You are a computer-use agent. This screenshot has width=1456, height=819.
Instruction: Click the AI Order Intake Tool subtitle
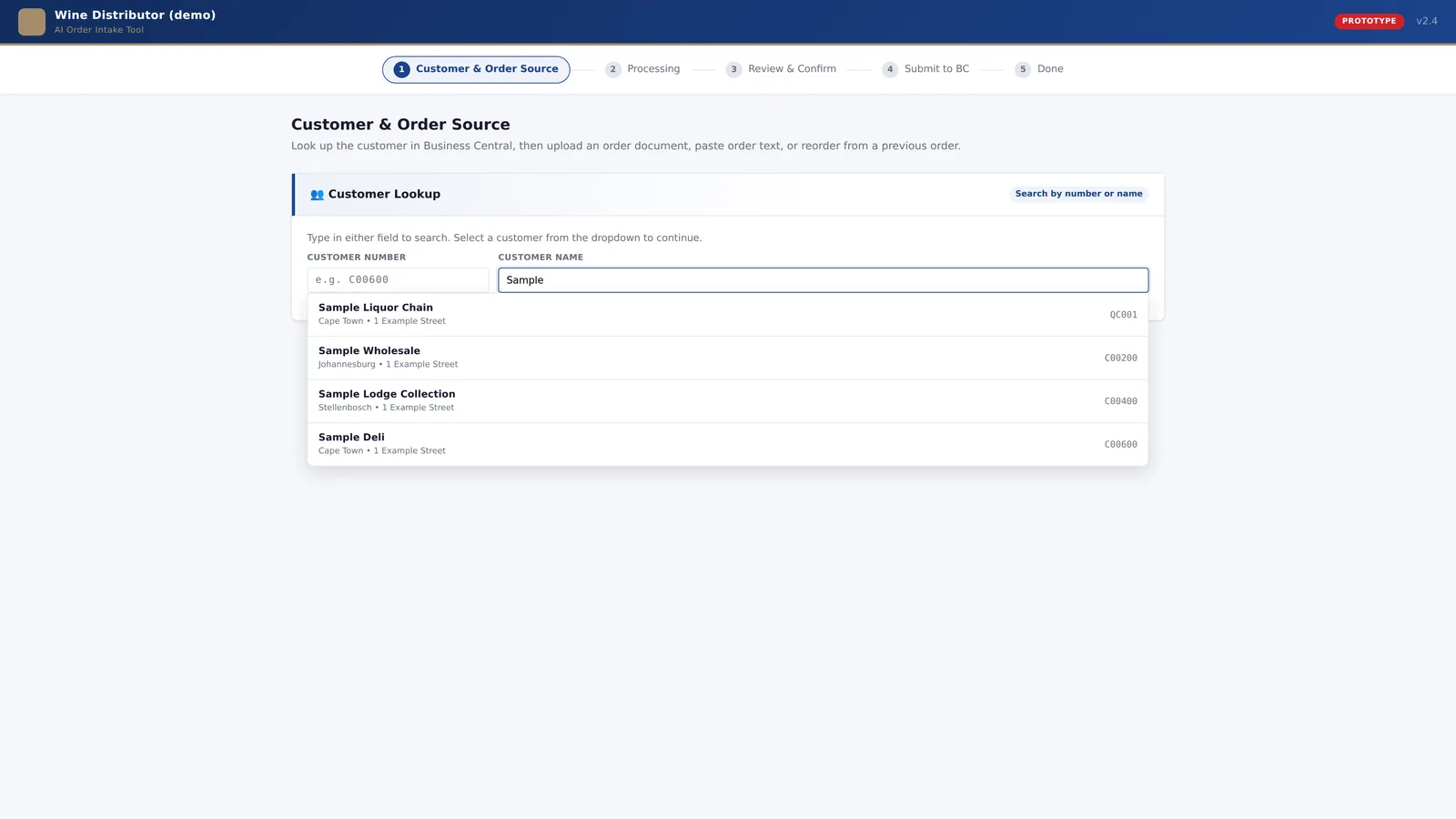point(99,30)
